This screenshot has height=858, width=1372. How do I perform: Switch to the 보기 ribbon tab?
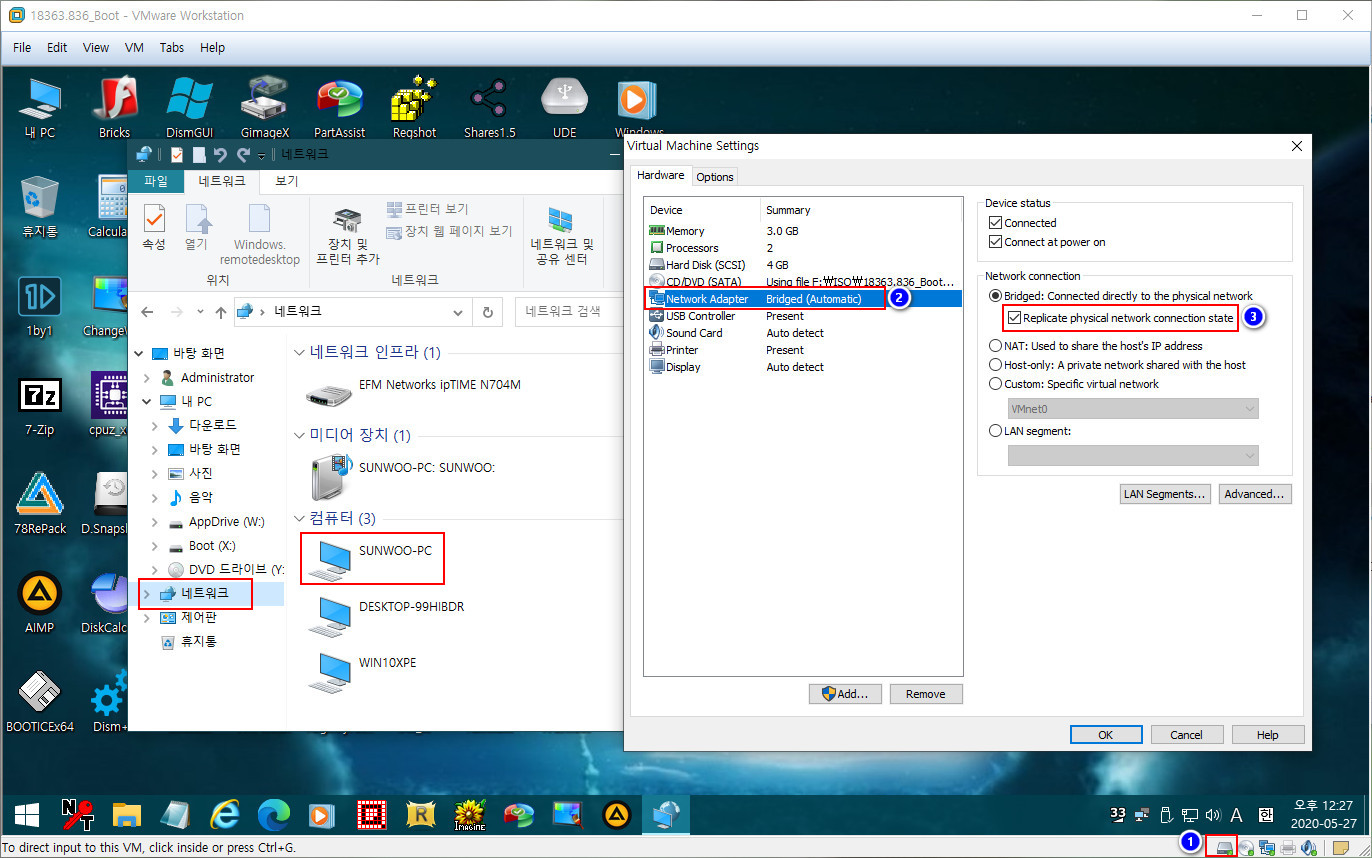coord(286,181)
